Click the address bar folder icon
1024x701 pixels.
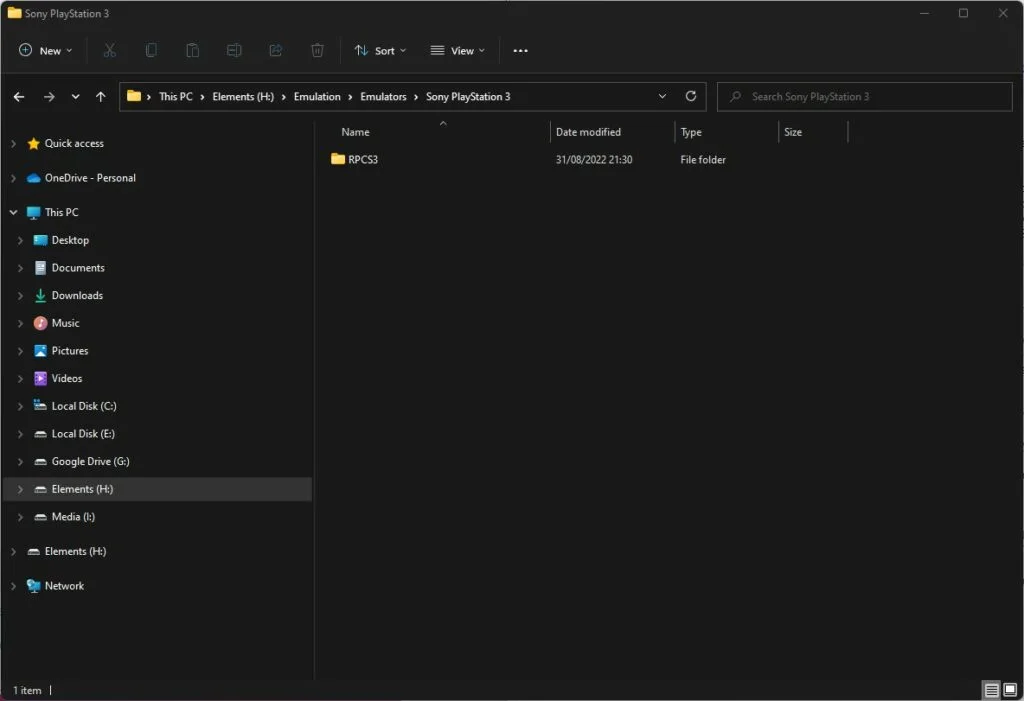click(x=134, y=96)
